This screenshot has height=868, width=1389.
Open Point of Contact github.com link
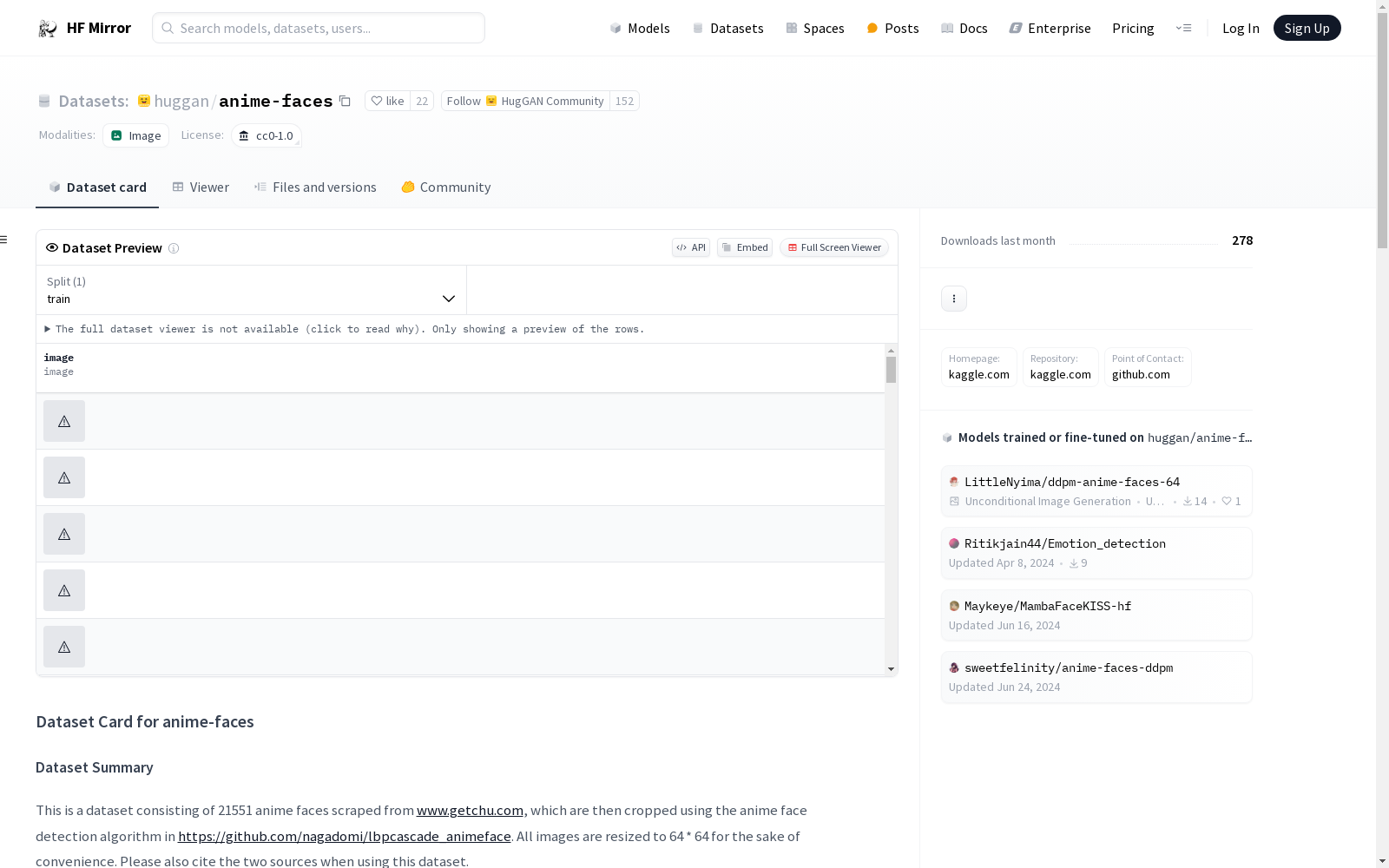click(1148, 367)
